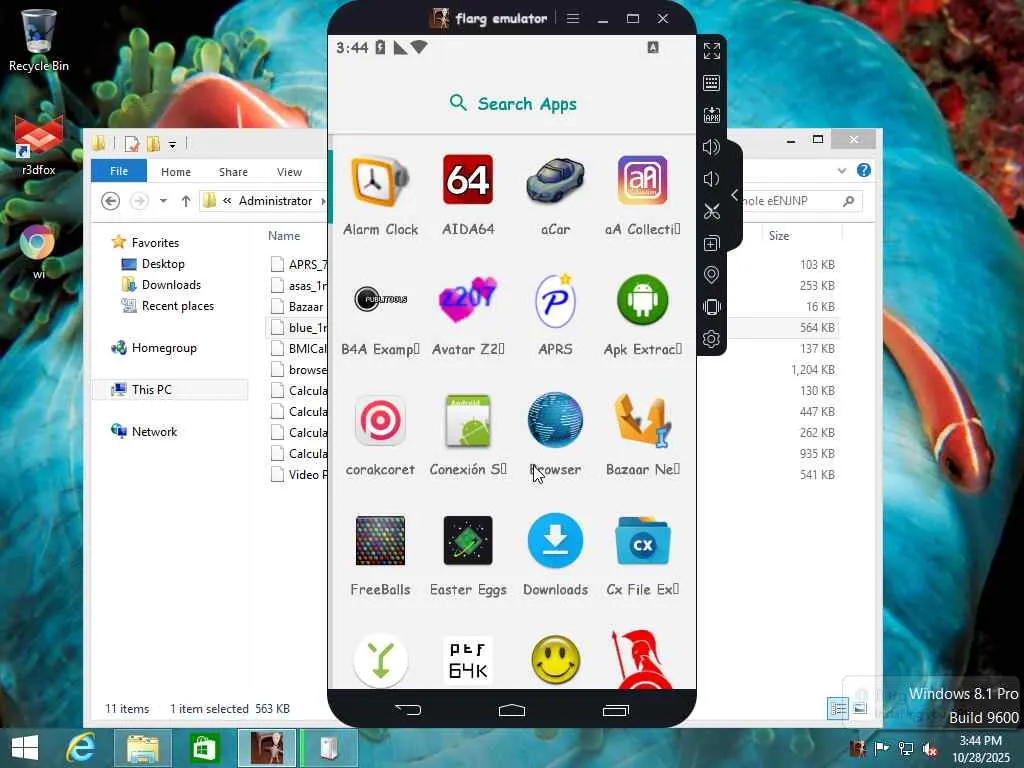
Task: Go back in File Explorer
Action: (110, 201)
